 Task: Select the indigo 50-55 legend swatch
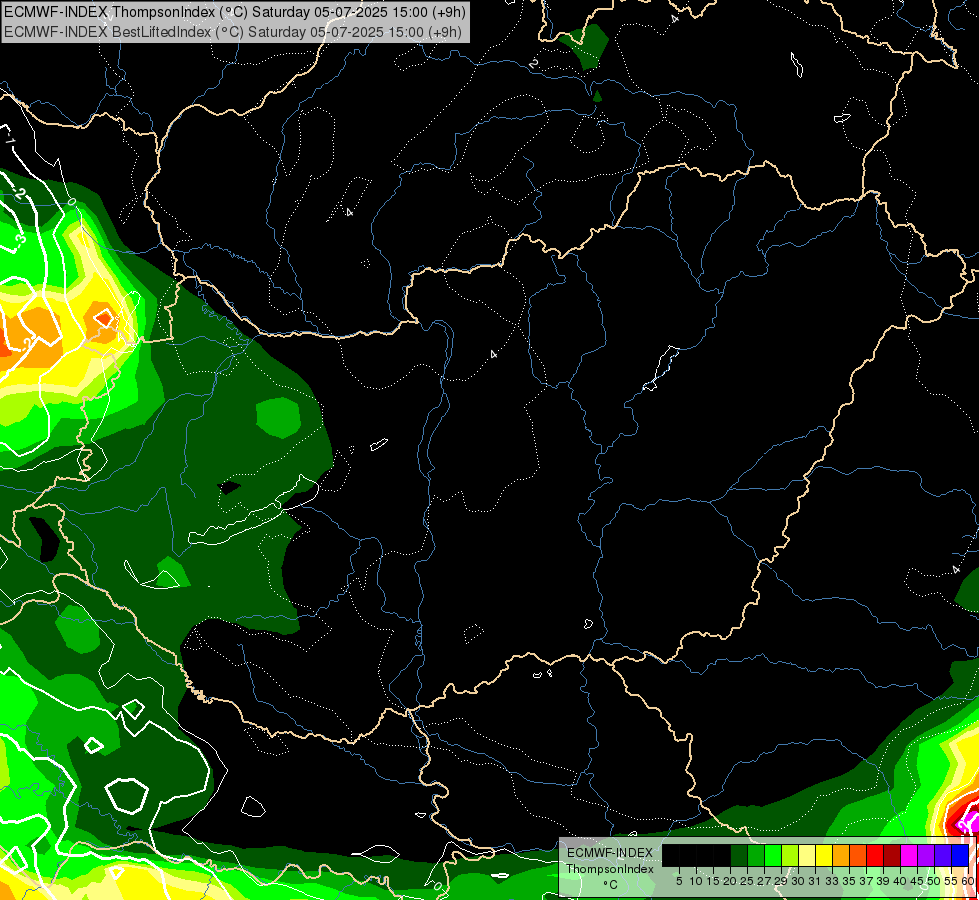click(943, 855)
